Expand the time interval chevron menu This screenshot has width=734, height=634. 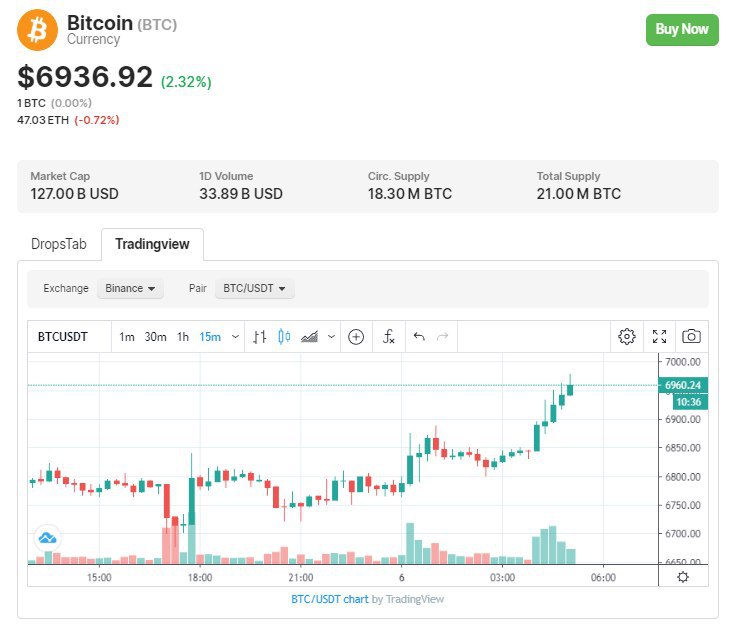coord(235,337)
